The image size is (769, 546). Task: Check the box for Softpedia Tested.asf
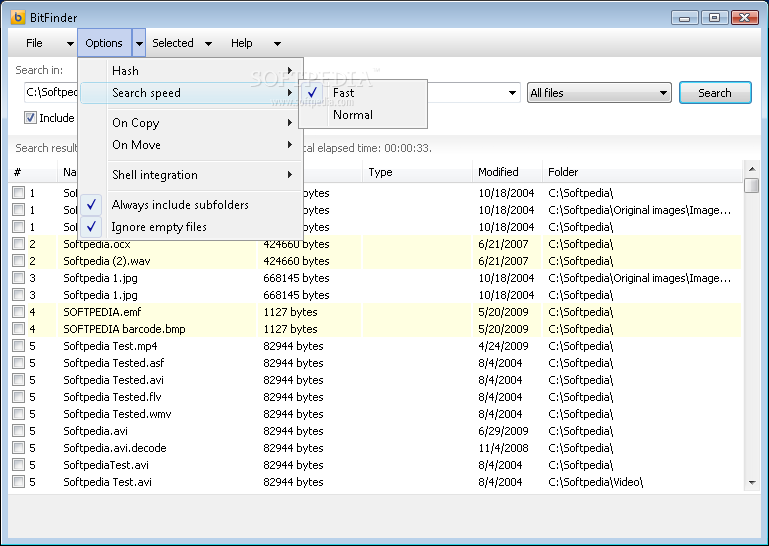point(19,363)
